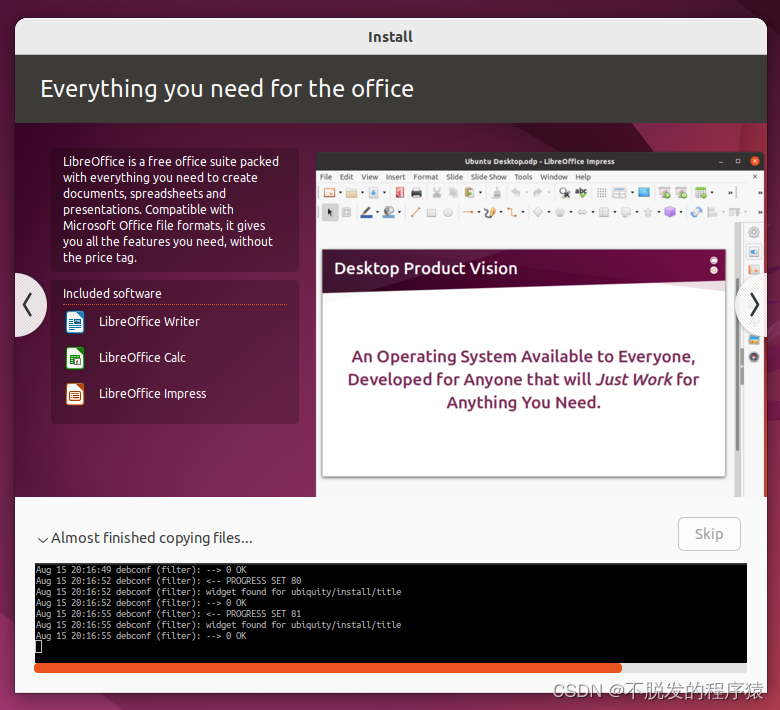Open the Help menu in Impress screenshot
The height and width of the screenshot is (710, 780).
coord(583,177)
